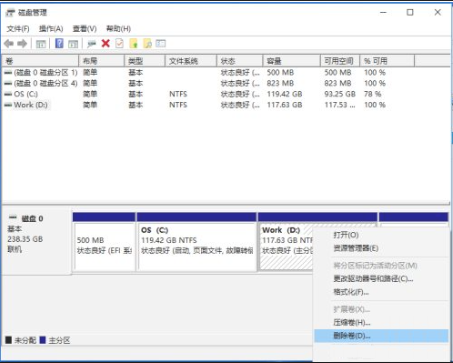Sort by the 可用空间 column header

[x=340, y=61]
